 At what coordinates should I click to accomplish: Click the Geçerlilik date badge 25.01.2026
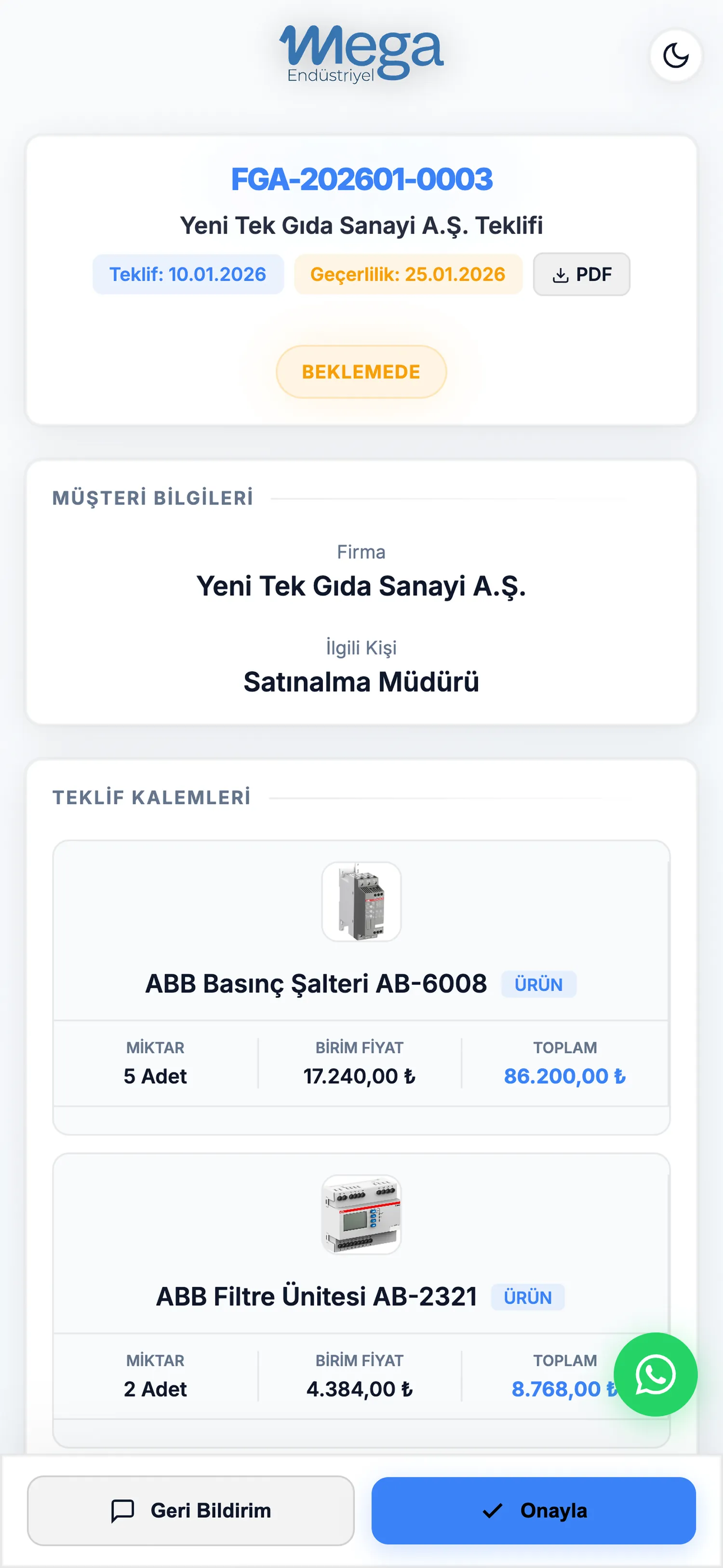408,274
